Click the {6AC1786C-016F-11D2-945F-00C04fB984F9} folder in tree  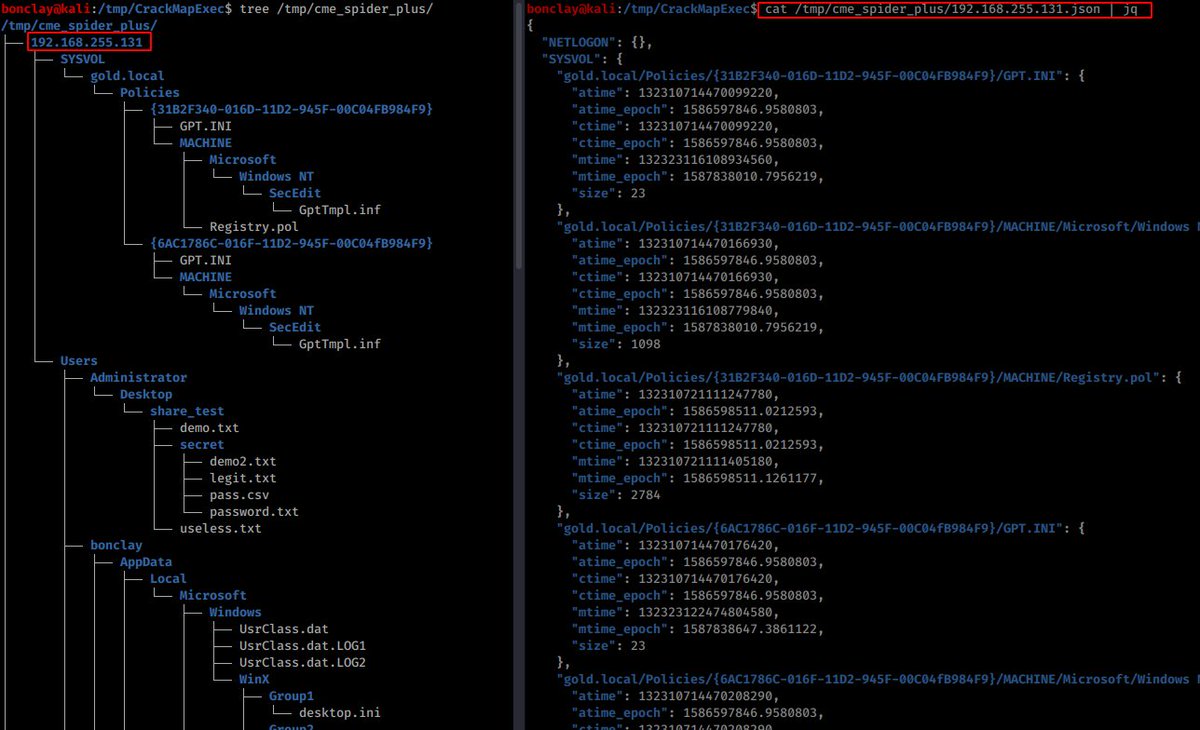[x=291, y=243]
